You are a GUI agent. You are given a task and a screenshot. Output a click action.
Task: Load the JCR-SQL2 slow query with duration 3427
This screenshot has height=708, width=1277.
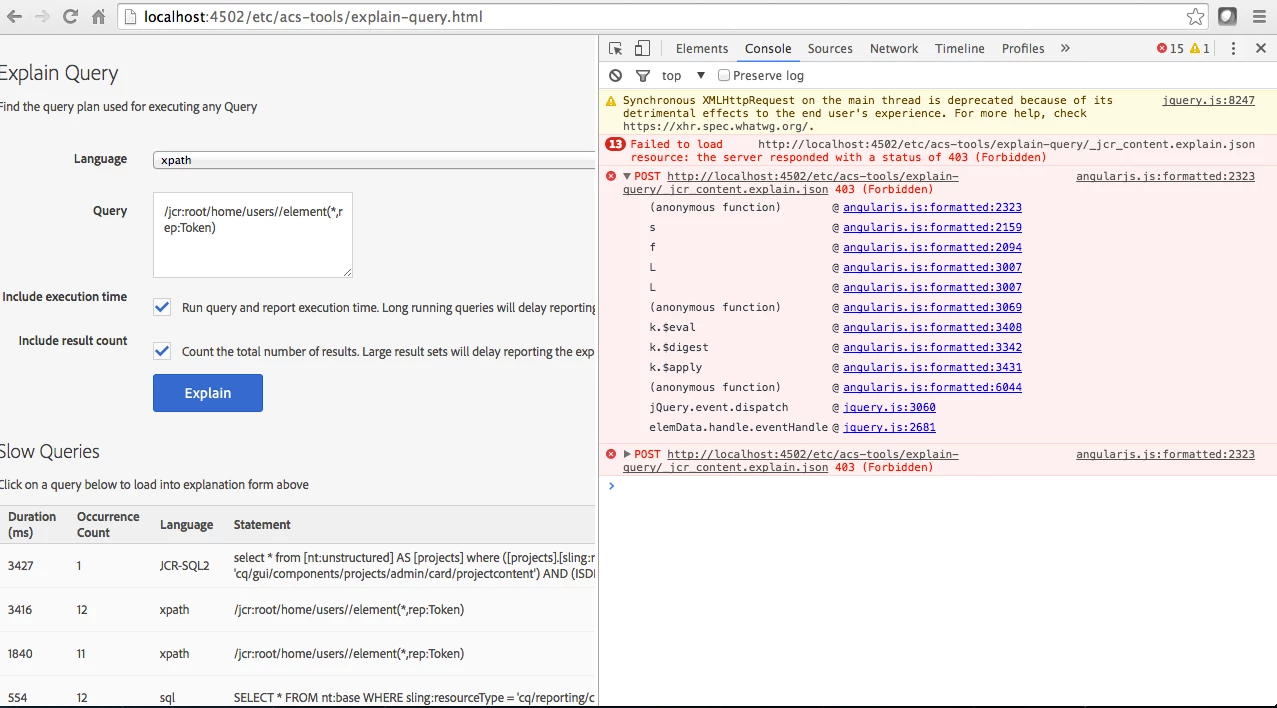coord(298,566)
